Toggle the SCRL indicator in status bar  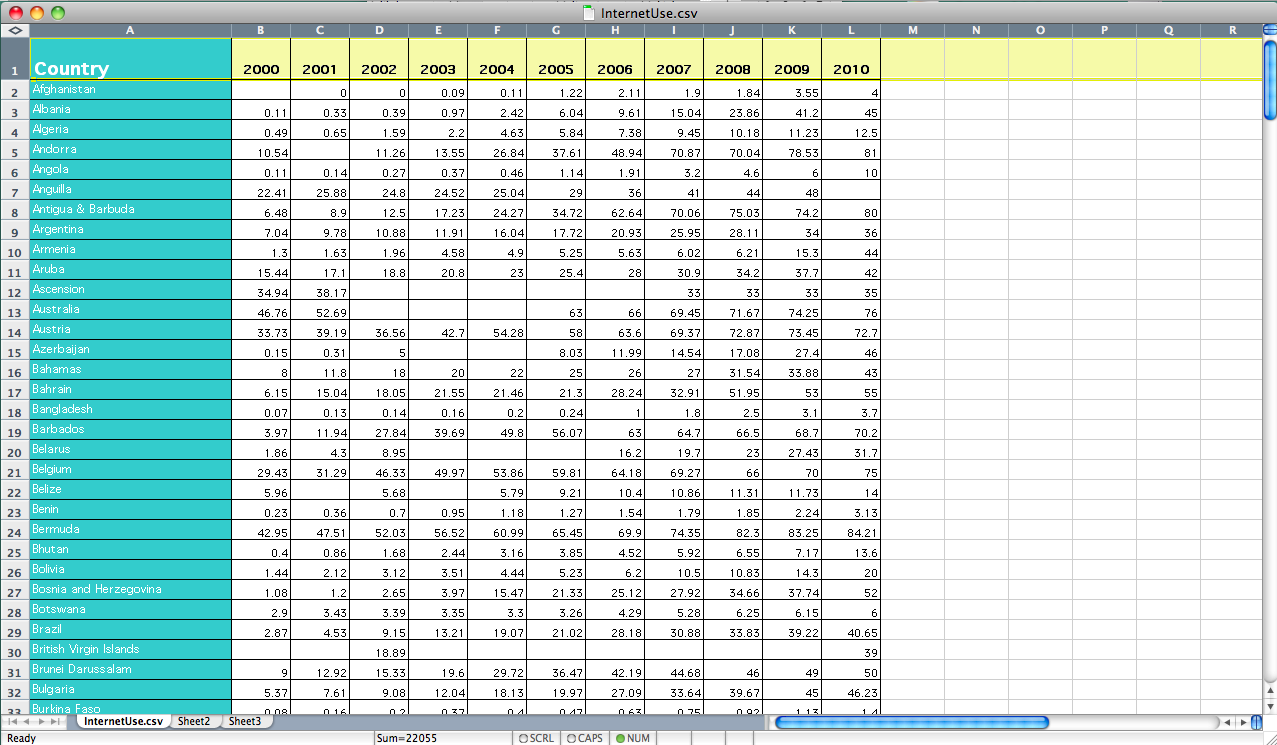(x=536, y=738)
